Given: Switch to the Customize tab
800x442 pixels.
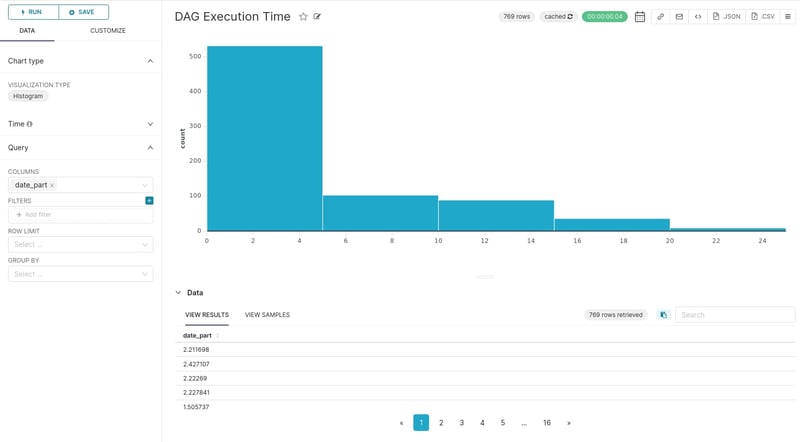Looking at the screenshot, I should (x=107, y=31).
